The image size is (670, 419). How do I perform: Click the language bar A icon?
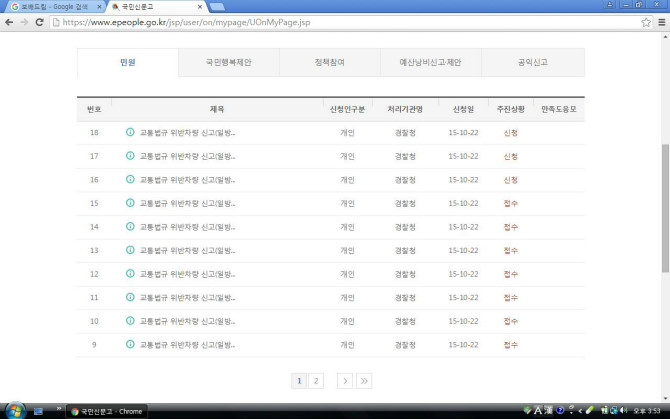[x=538, y=410]
